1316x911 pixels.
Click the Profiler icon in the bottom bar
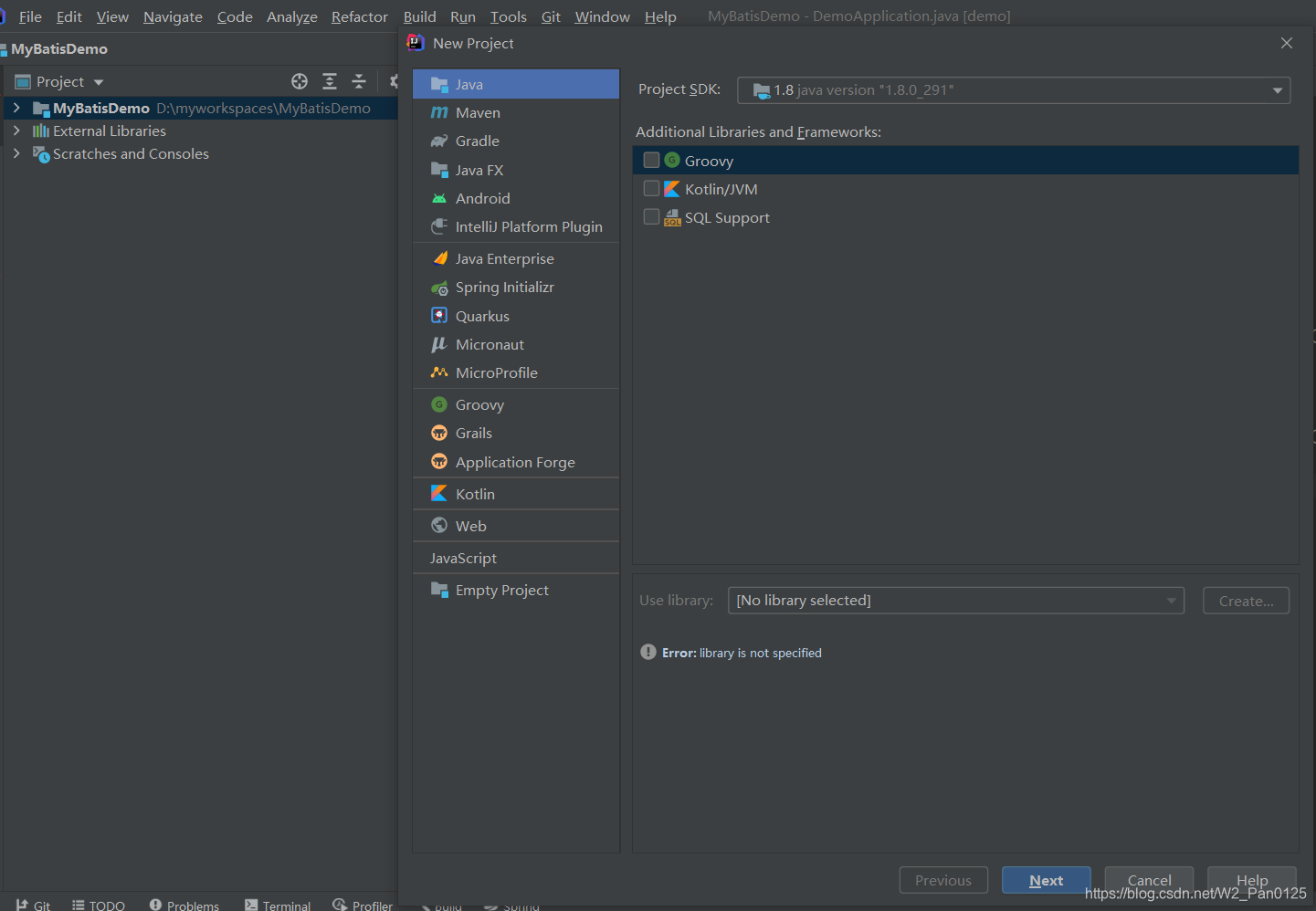pyautogui.click(x=340, y=905)
